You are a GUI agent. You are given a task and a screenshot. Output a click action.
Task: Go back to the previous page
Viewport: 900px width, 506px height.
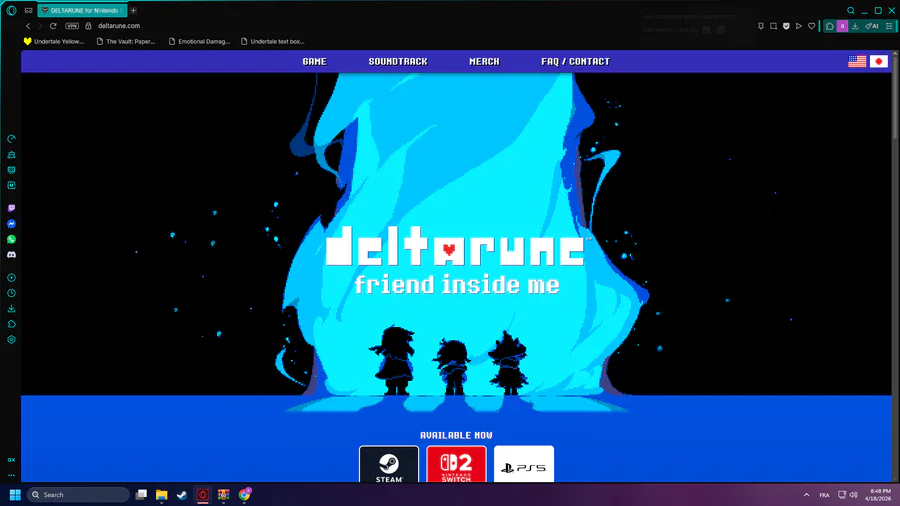28,26
